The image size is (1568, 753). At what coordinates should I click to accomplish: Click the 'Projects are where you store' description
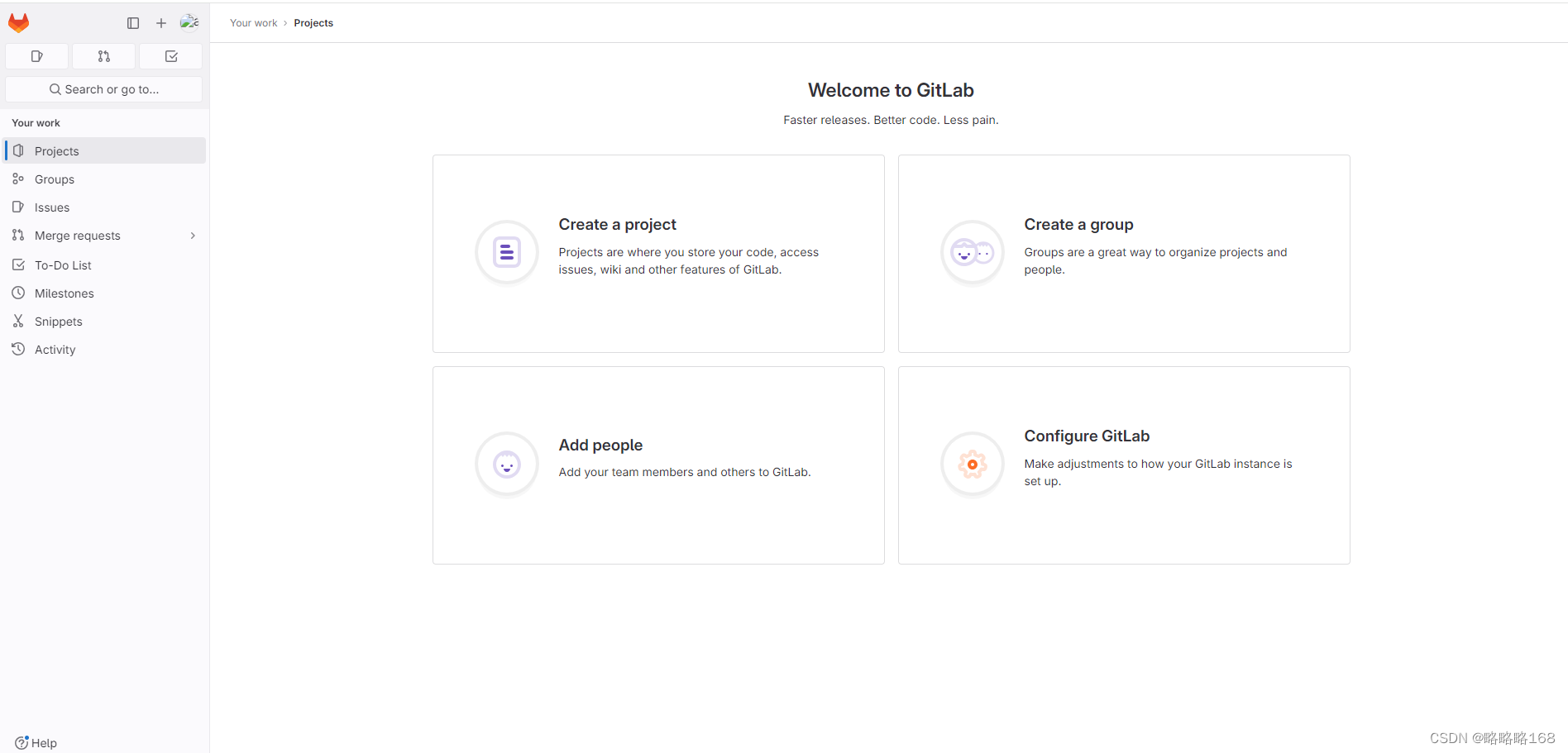point(688,261)
